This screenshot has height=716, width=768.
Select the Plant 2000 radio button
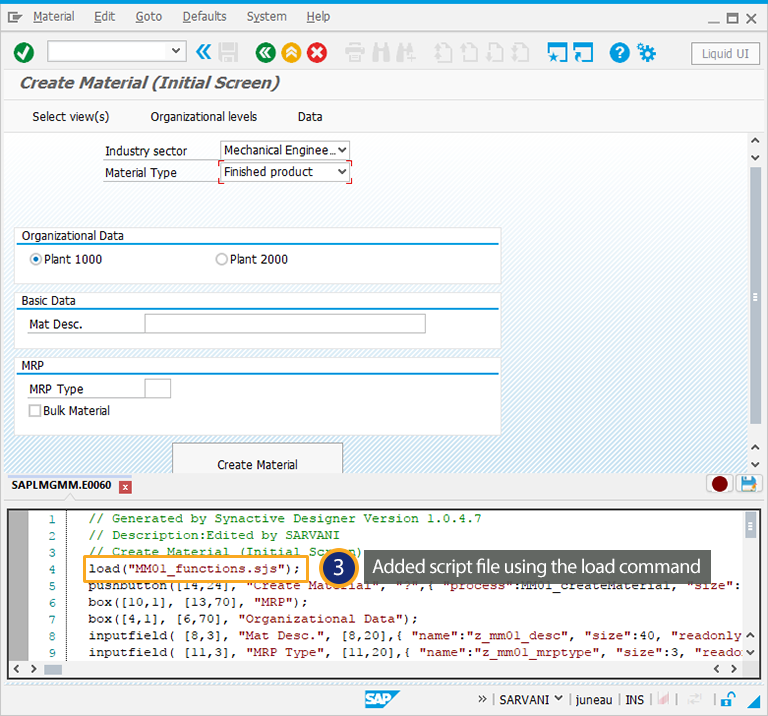221,259
